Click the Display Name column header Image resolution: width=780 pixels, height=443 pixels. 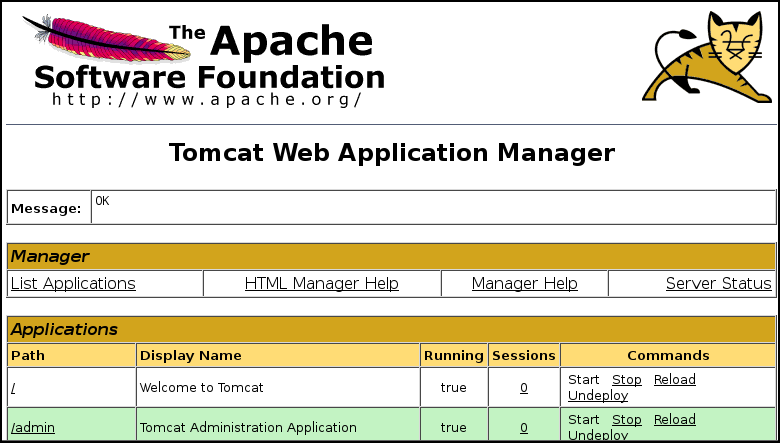coord(278,355)
